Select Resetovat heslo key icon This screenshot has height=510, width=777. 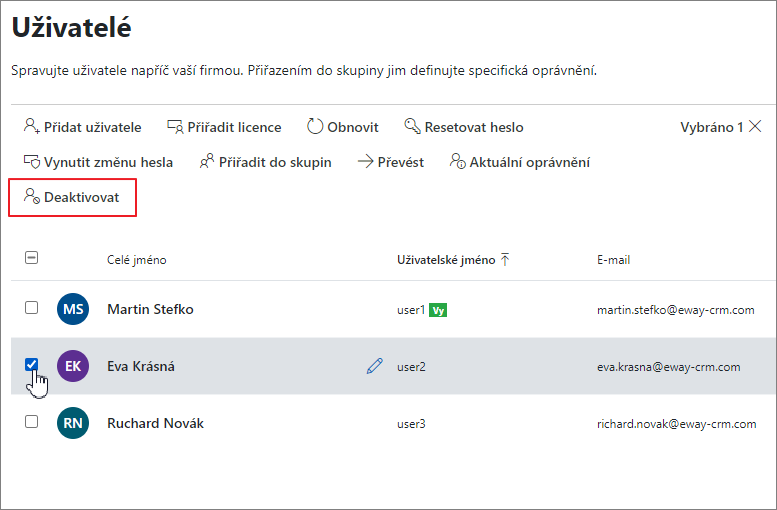(x=412, y=126)
